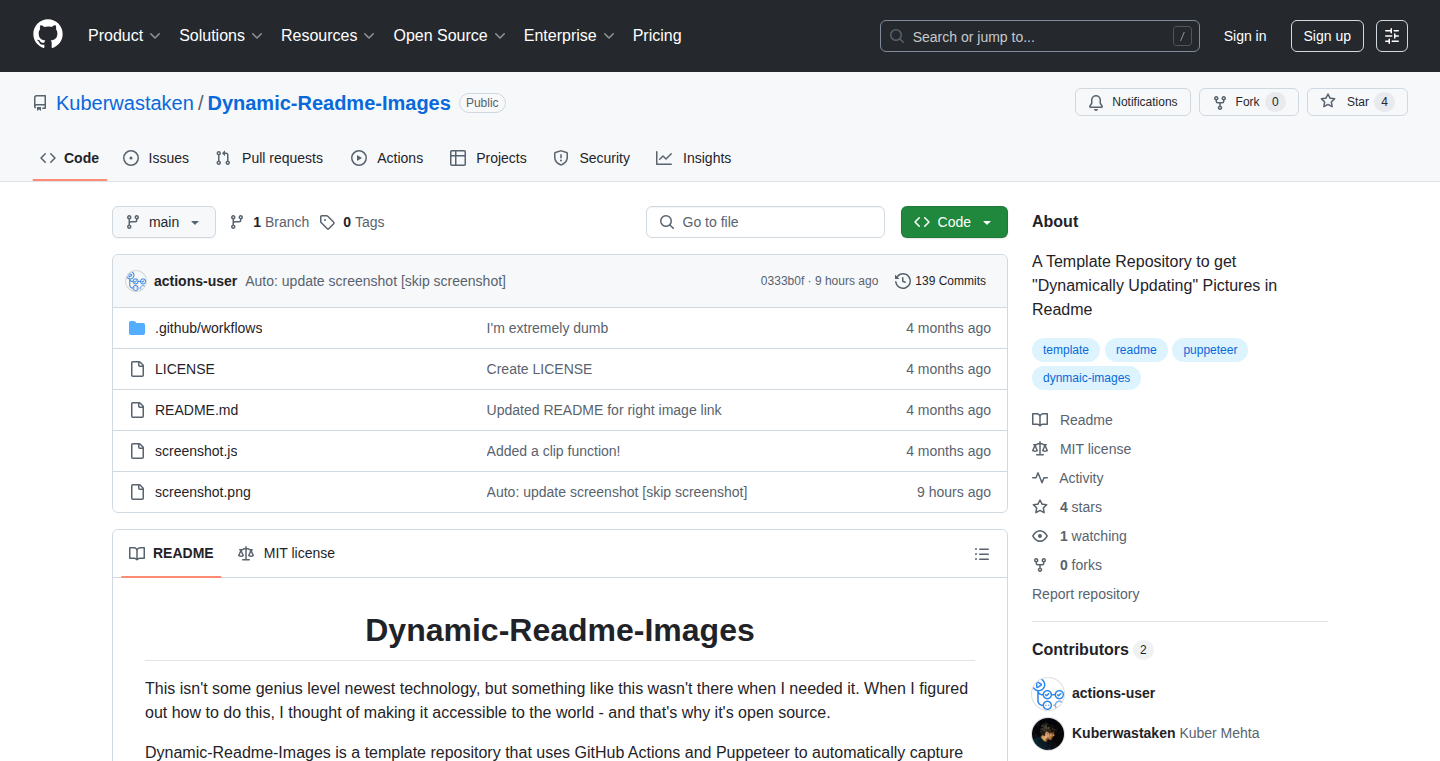
Task: Select the README tab in file viewer
Action: click(x=171, y=554)
